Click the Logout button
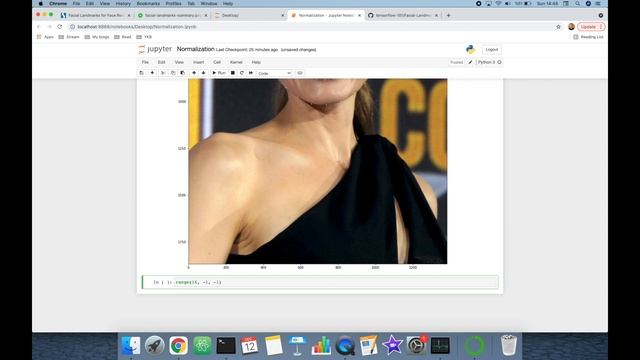 [x=492, y=49]
